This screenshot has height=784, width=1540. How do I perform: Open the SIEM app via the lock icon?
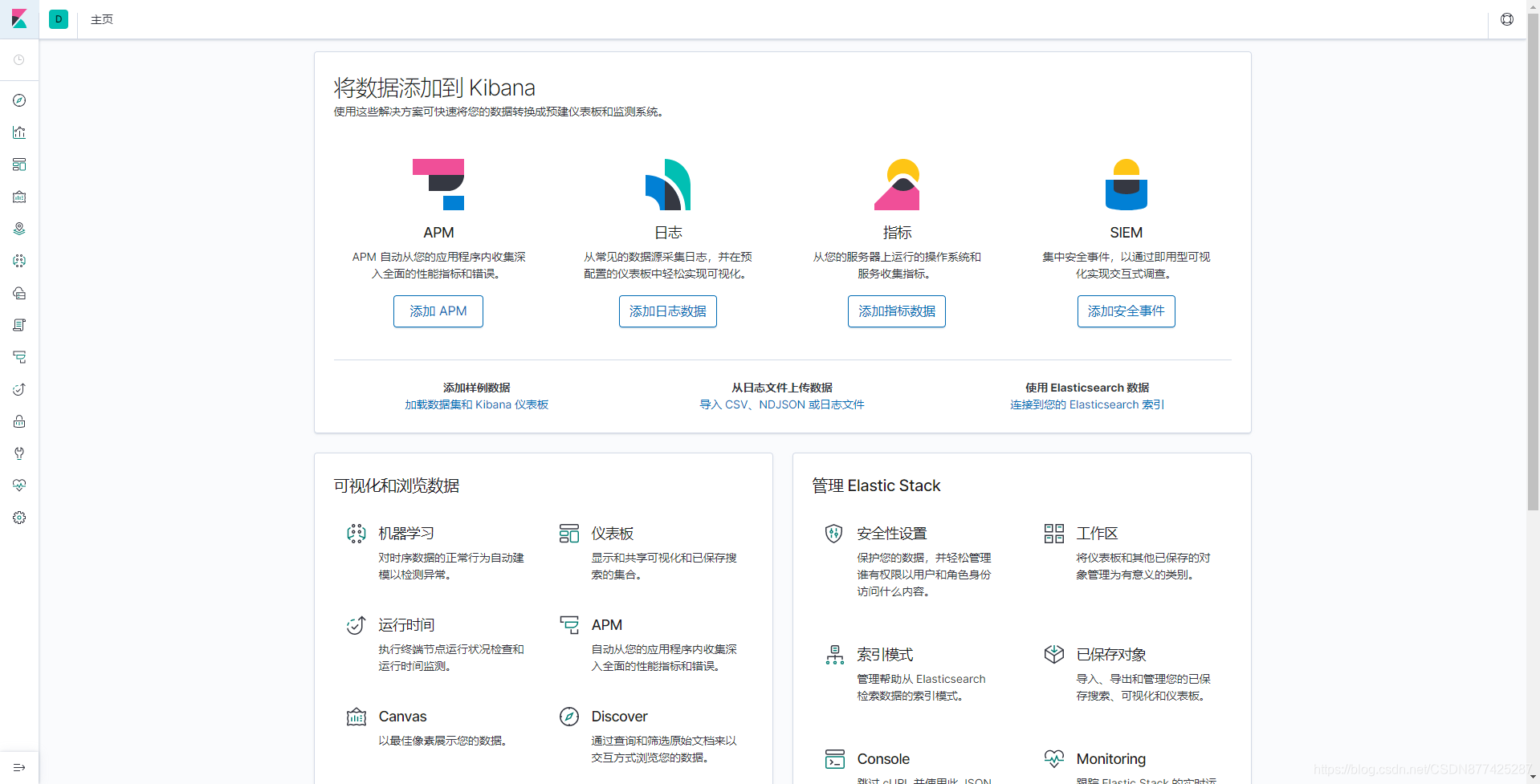coord(19,421)
